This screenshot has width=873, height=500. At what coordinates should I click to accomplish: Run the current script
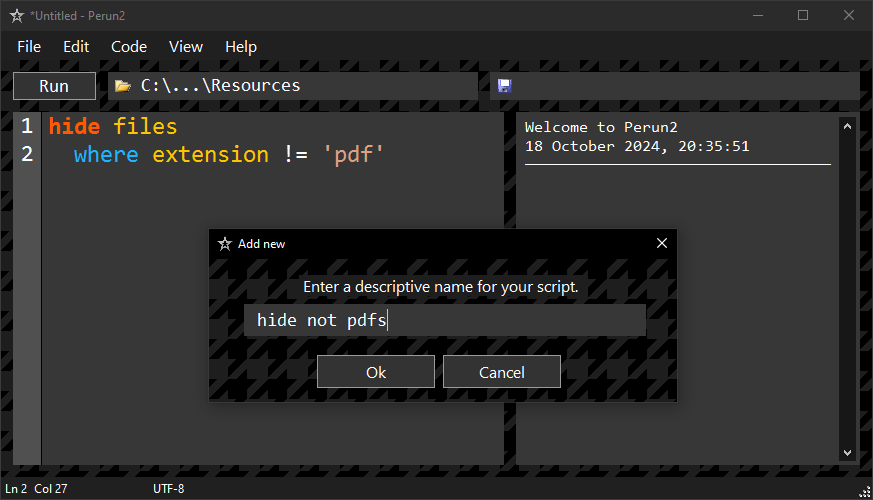54,86
